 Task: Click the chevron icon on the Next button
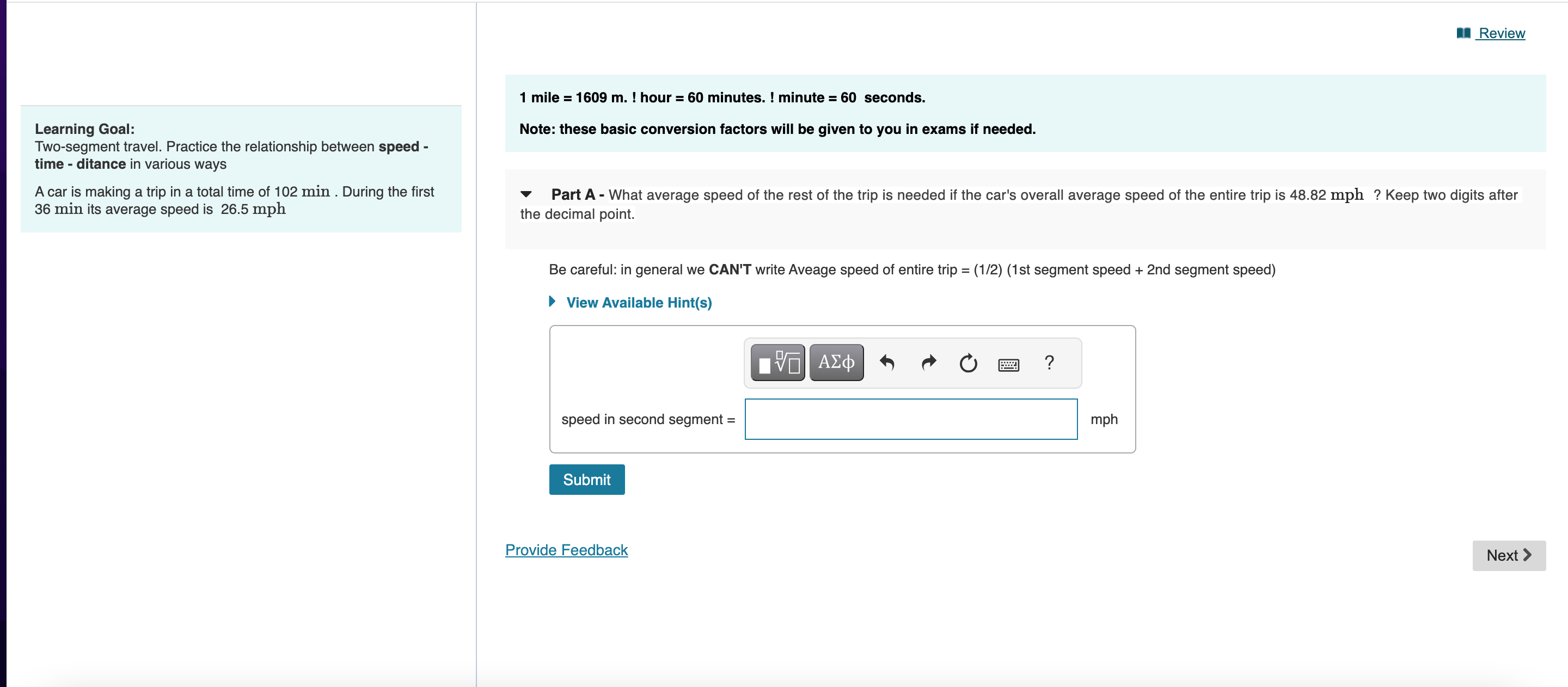[1527, 555]
